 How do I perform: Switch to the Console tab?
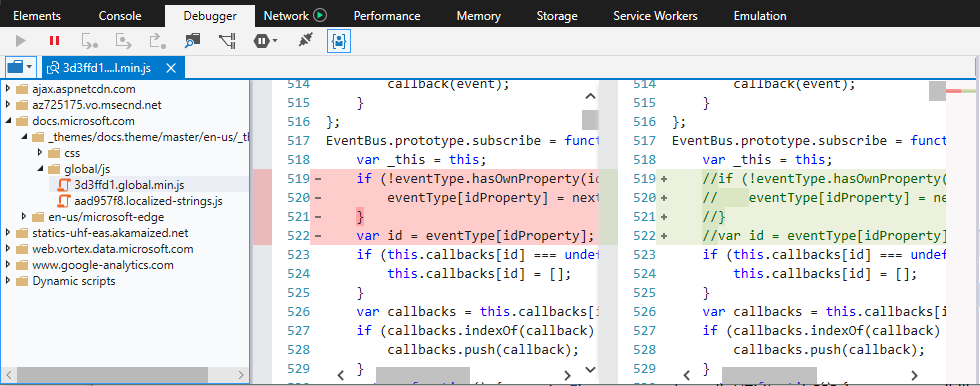[120, 16]
